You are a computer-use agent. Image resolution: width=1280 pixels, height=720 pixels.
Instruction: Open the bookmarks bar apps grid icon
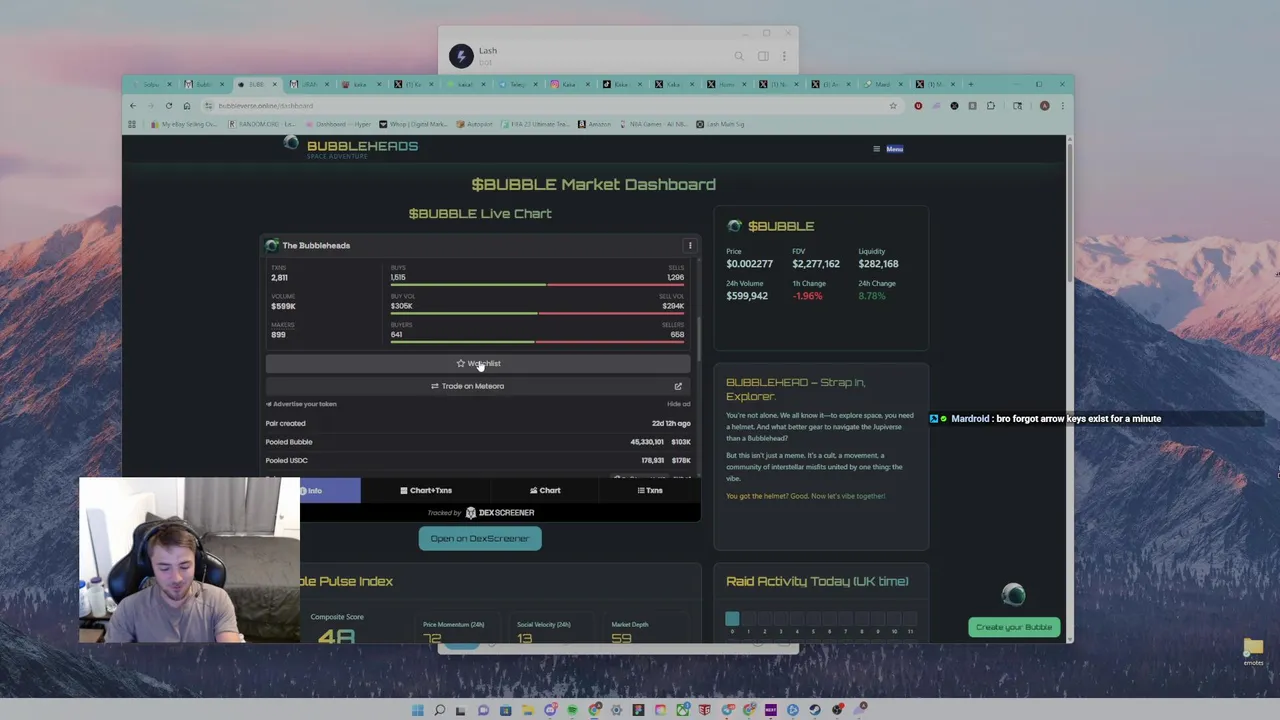tap(132, 124)
